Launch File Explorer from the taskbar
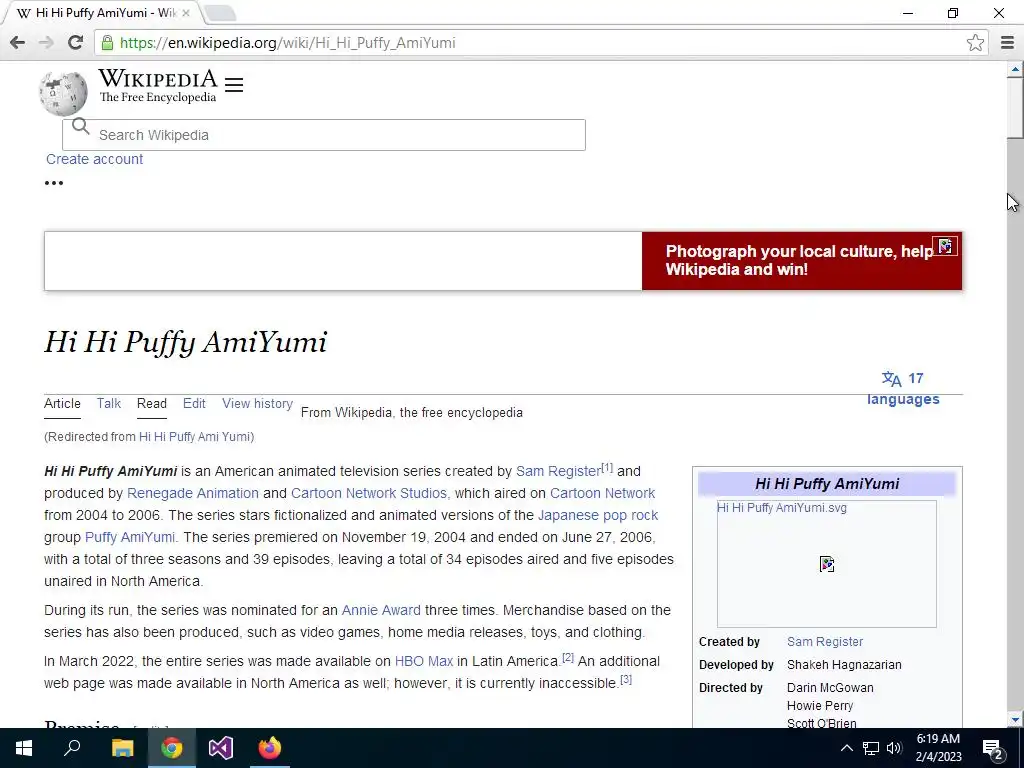The width and height of the screenshot is (1024, 768). pyautogui.click(x=122, y=748)
